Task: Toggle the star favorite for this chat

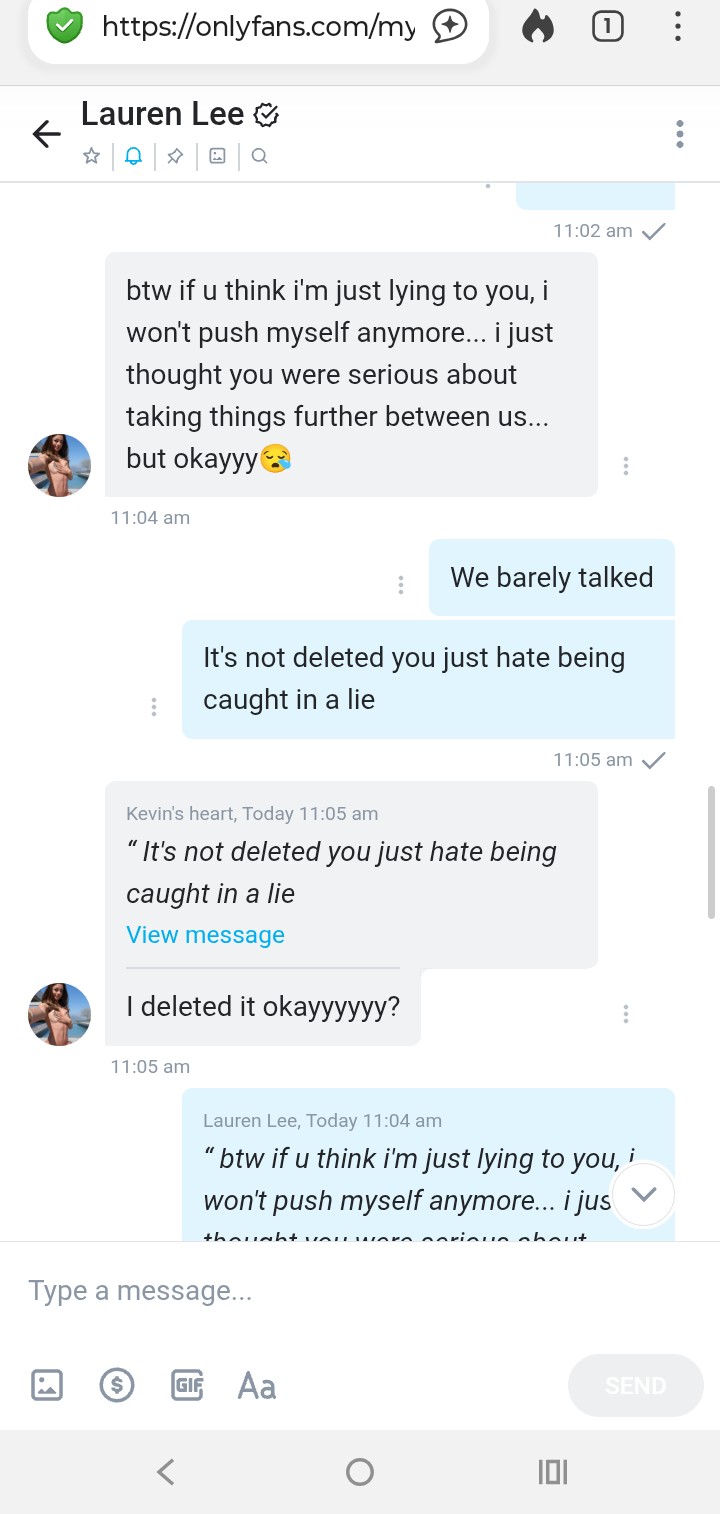Action: (x=91, y=156)
